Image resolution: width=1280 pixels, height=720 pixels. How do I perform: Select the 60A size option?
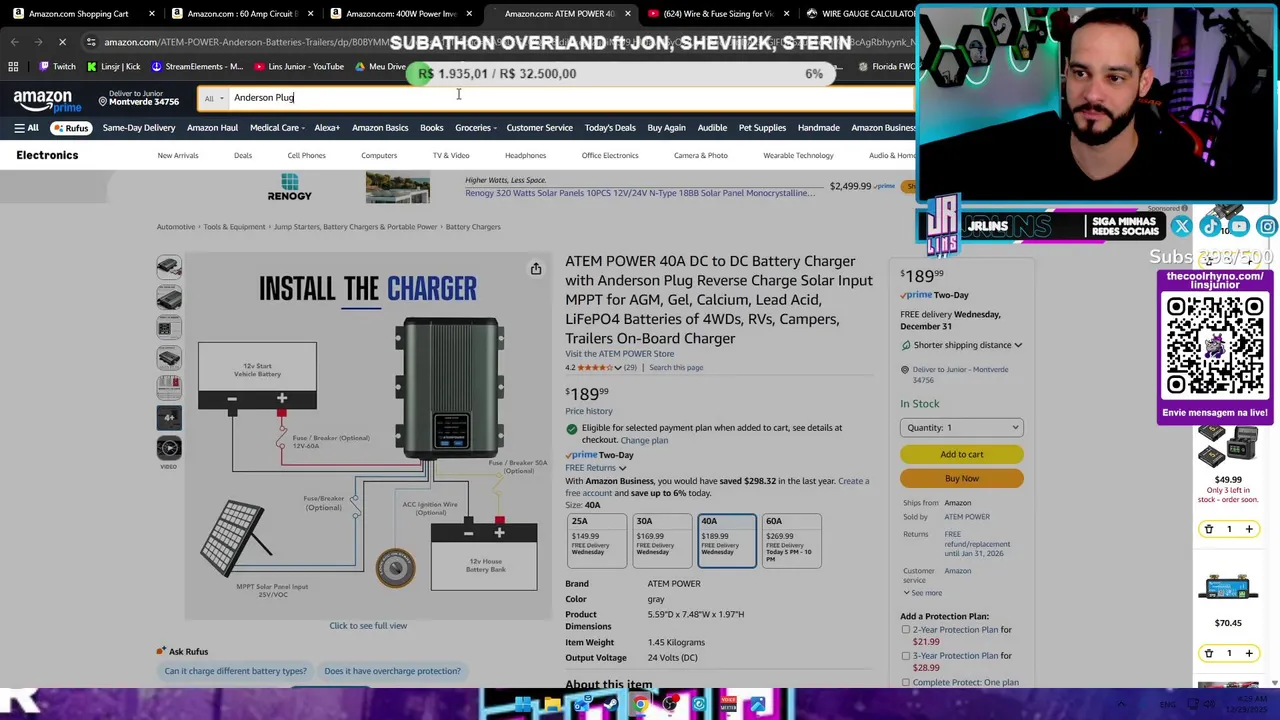[791, 540]
